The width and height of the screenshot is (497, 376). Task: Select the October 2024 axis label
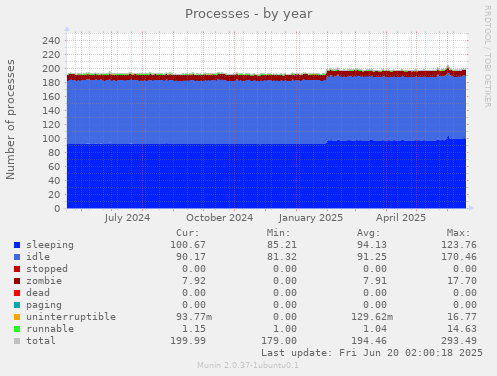click(219, 218)
